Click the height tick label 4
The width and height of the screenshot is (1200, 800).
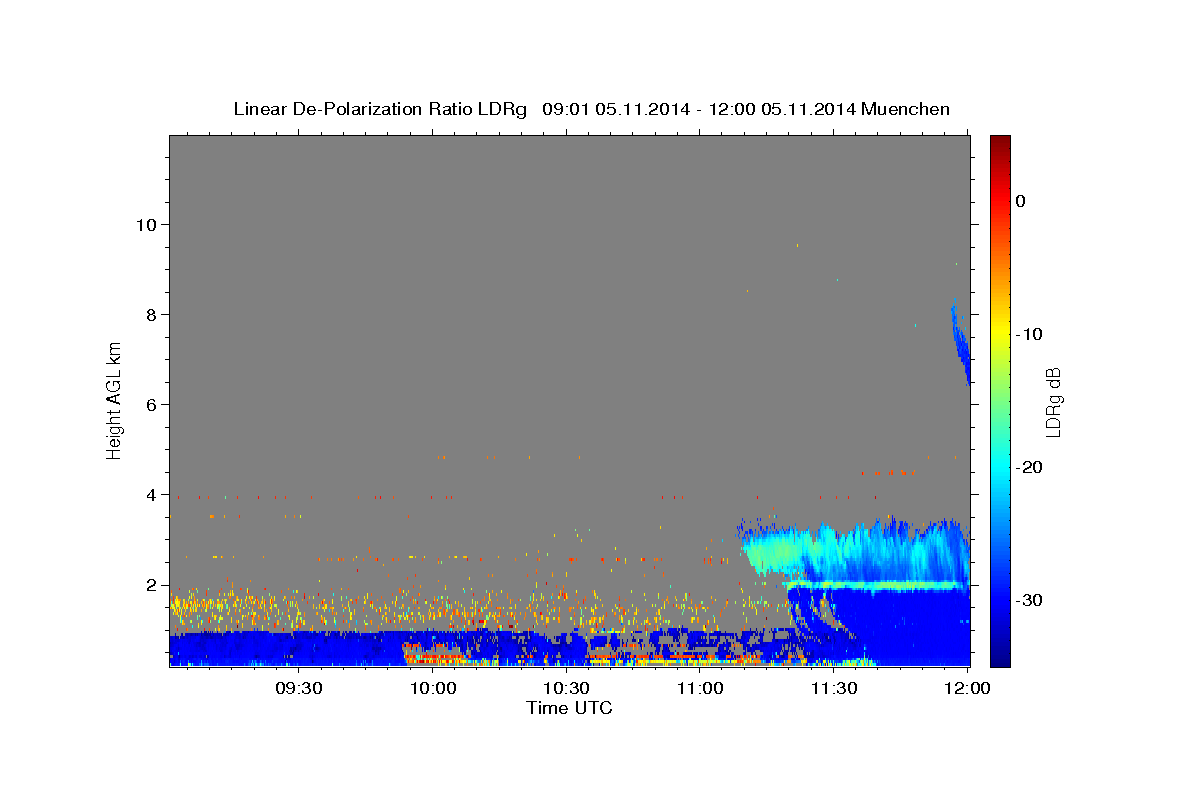(x=150, y=494)
